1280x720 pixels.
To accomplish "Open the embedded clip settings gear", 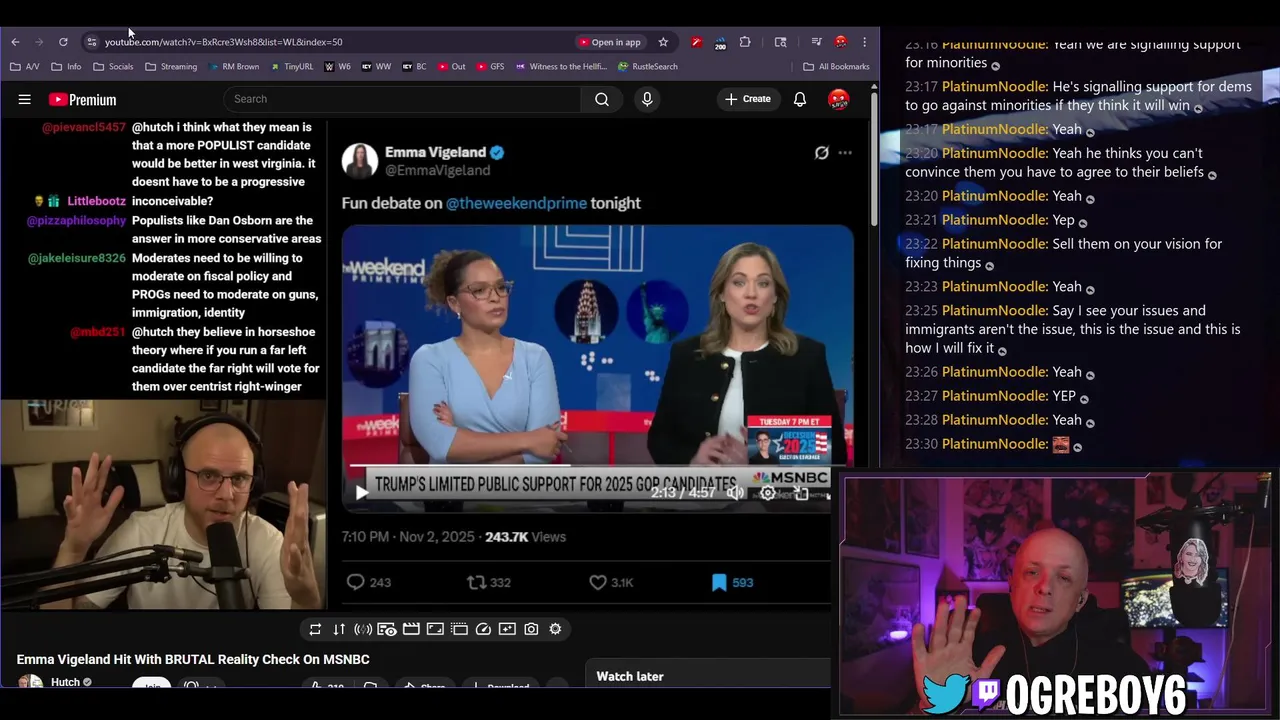I will (x=768, y=492).
